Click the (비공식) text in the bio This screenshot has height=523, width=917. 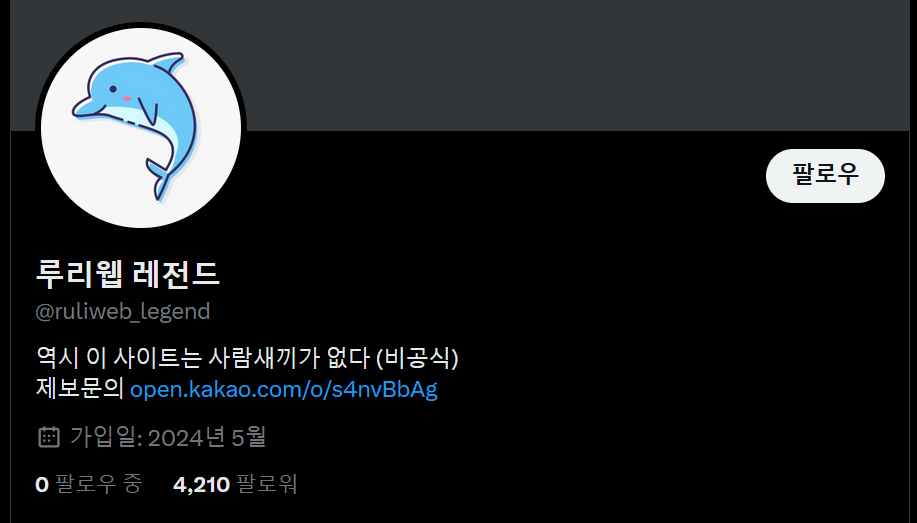pyautogui.click(x=417, y=357)
